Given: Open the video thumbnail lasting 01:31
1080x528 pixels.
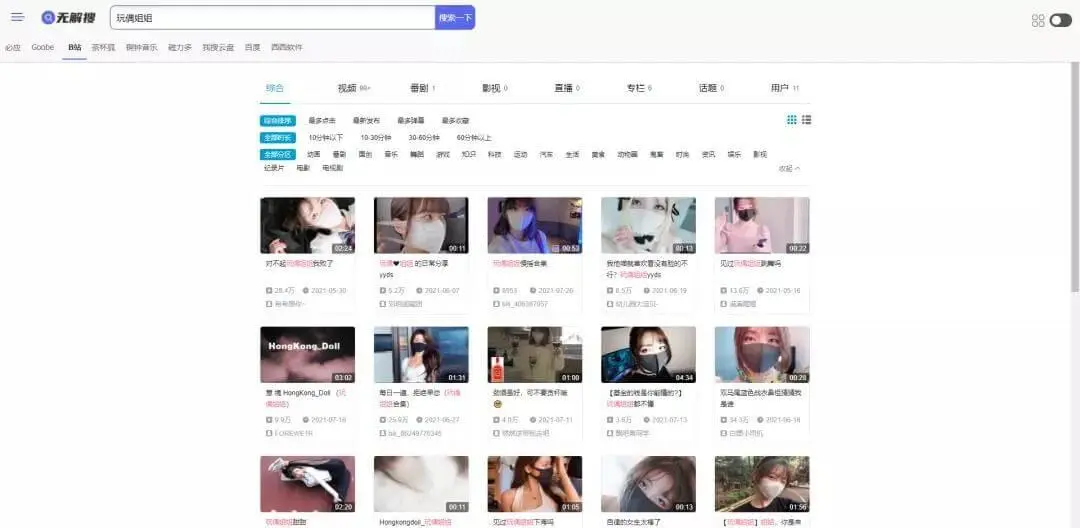Looking at the screenshot, I should [x=421, y=355].
